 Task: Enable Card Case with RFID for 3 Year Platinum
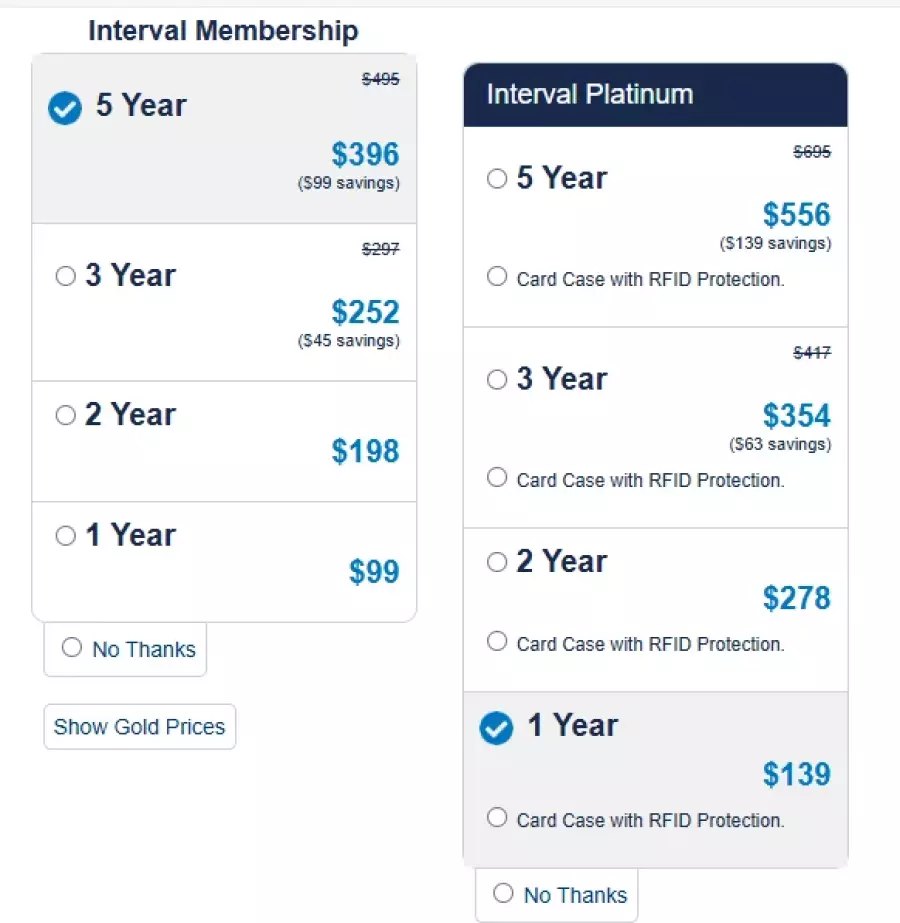tap(497, 478)
